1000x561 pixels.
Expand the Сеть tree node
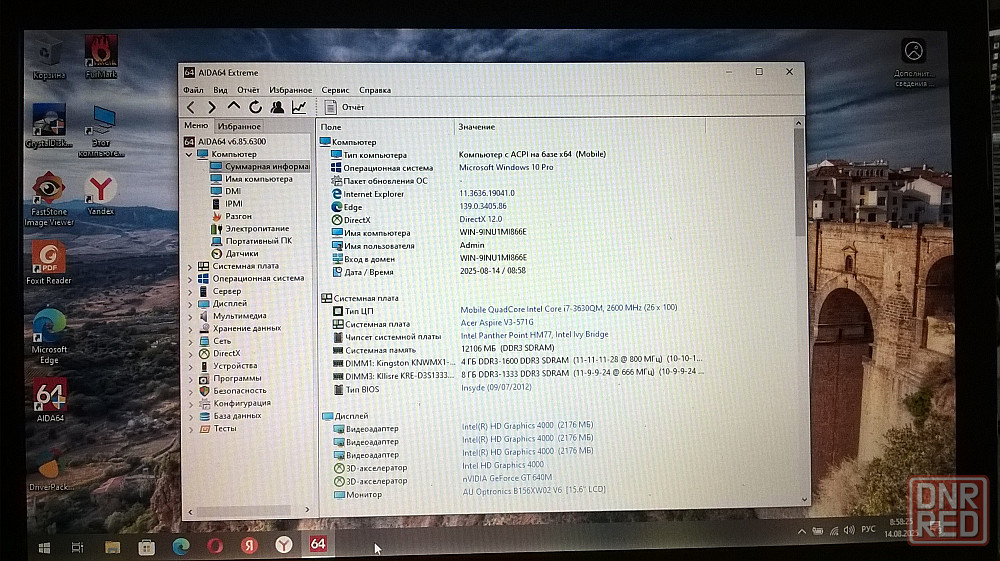pyautogui.click(x=190, y=341)
